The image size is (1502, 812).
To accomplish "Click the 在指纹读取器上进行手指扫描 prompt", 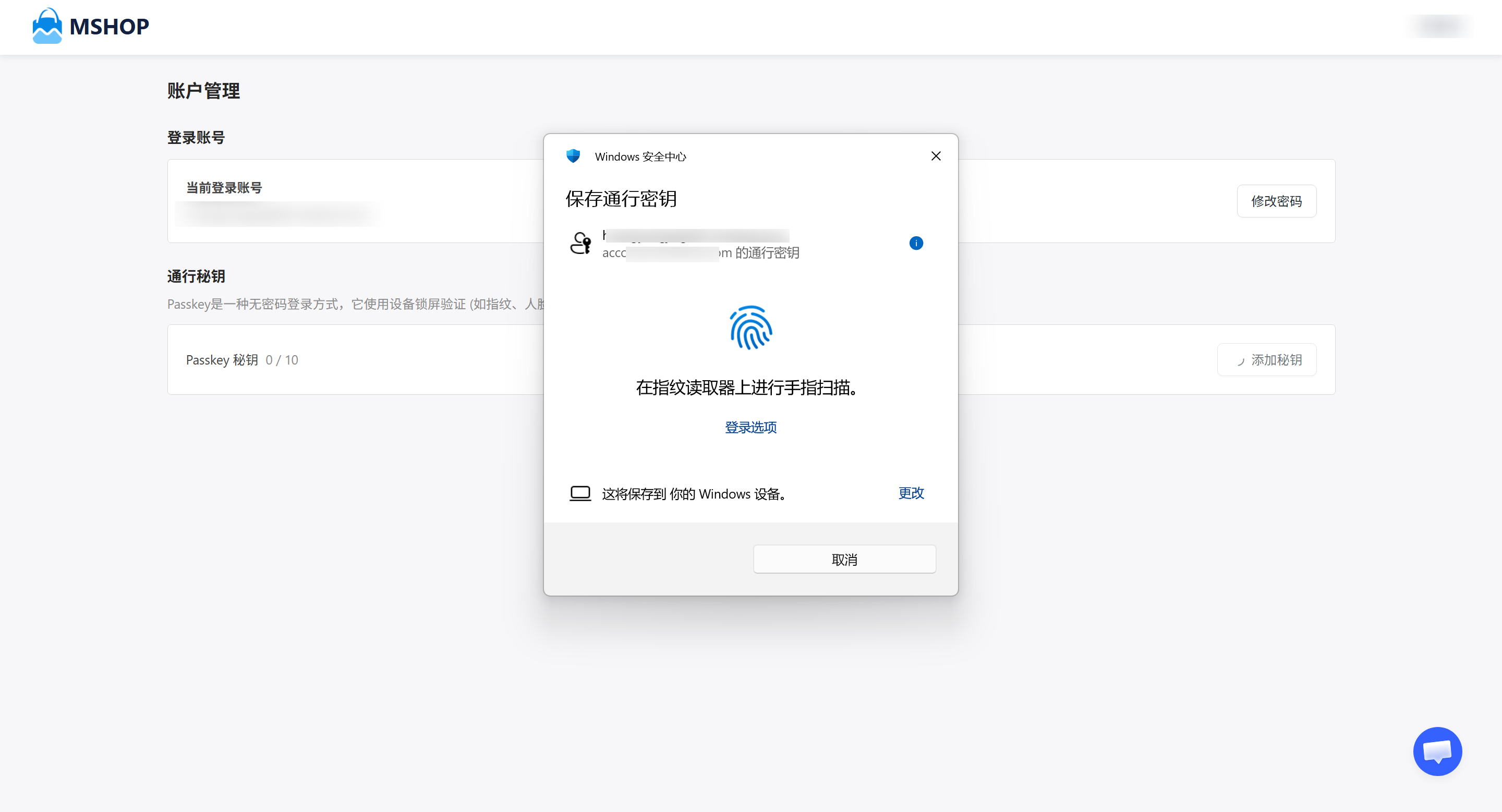I will [746, 387].
